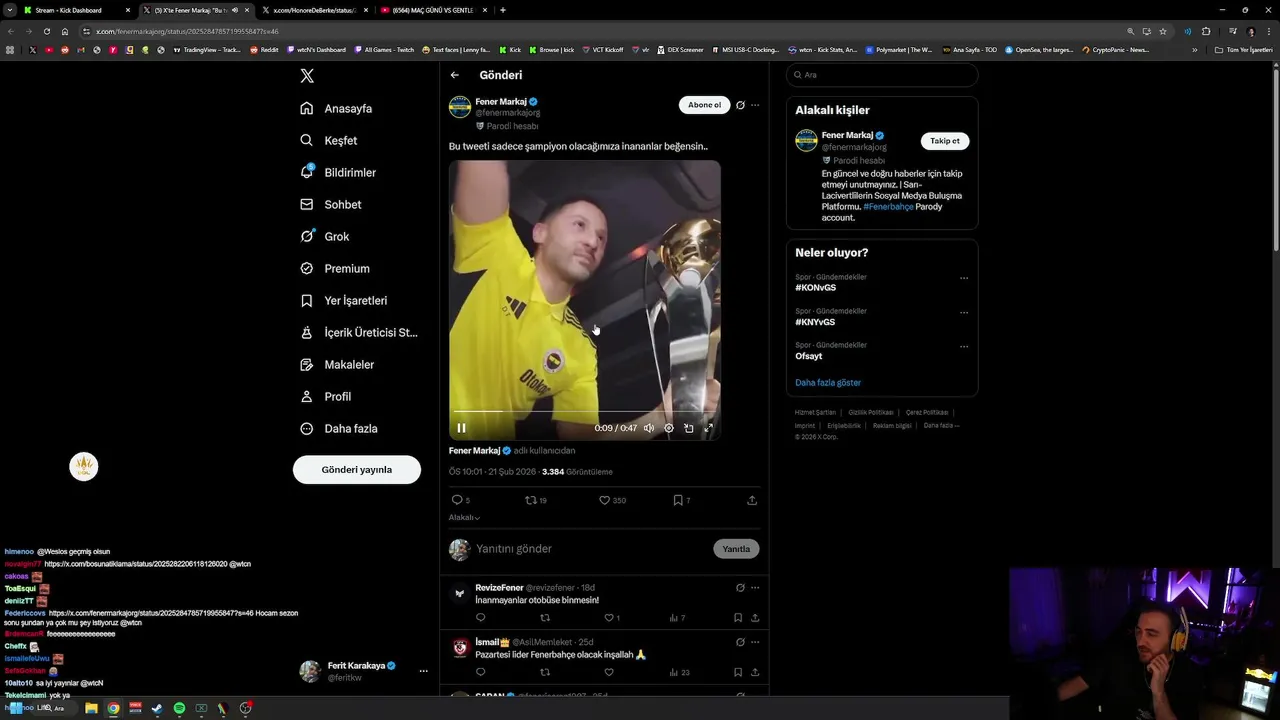Open a new browser tab

click(x=502, y=10)
